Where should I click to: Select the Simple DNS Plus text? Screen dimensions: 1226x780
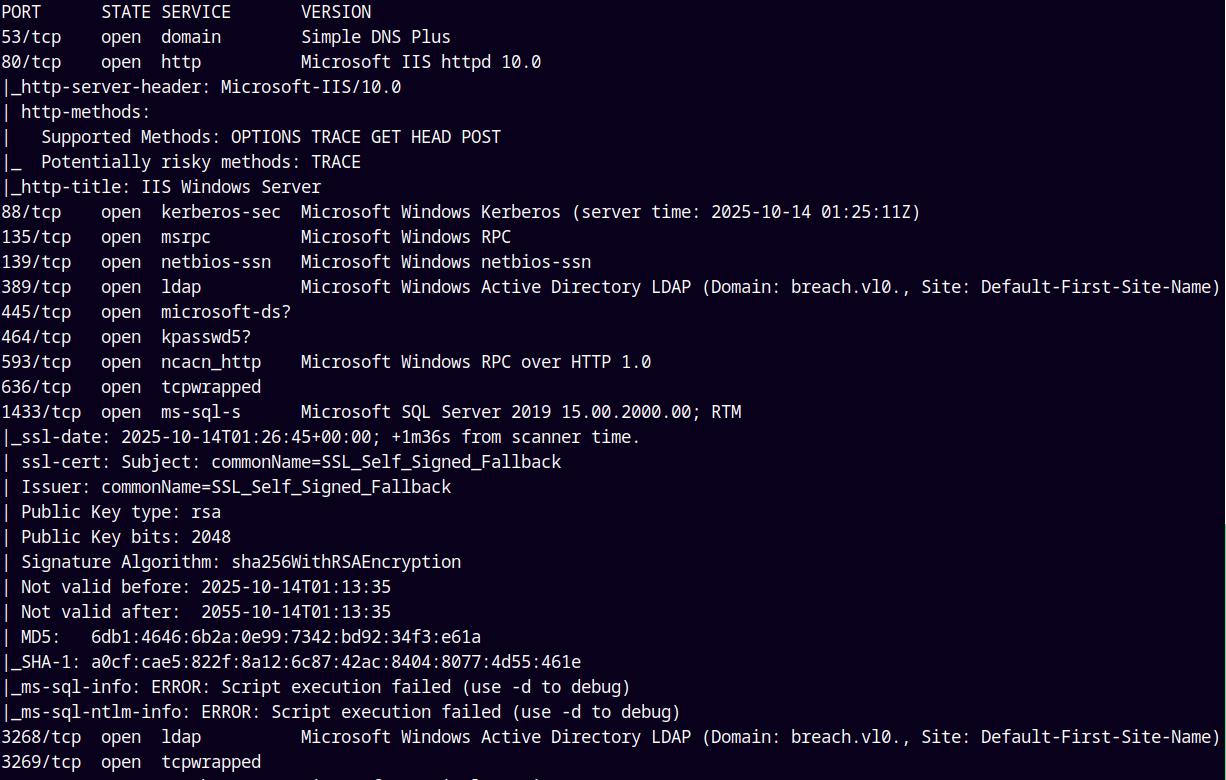click(376, 37)
